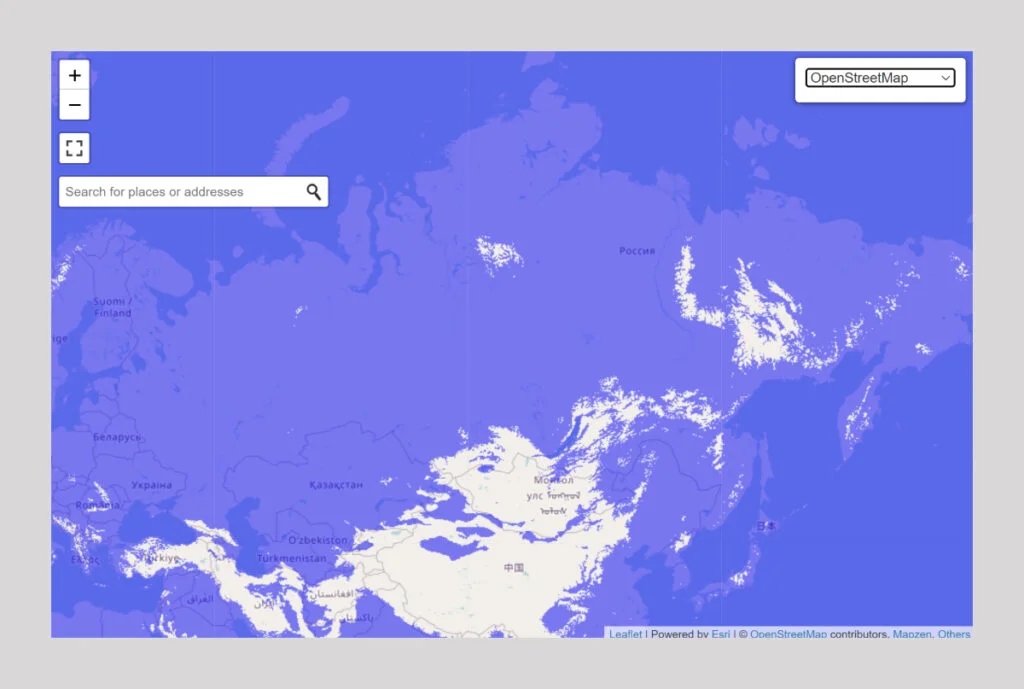Zoom in on the map
This screenshot has height=689, width=1024.
(x=75, y=75)
